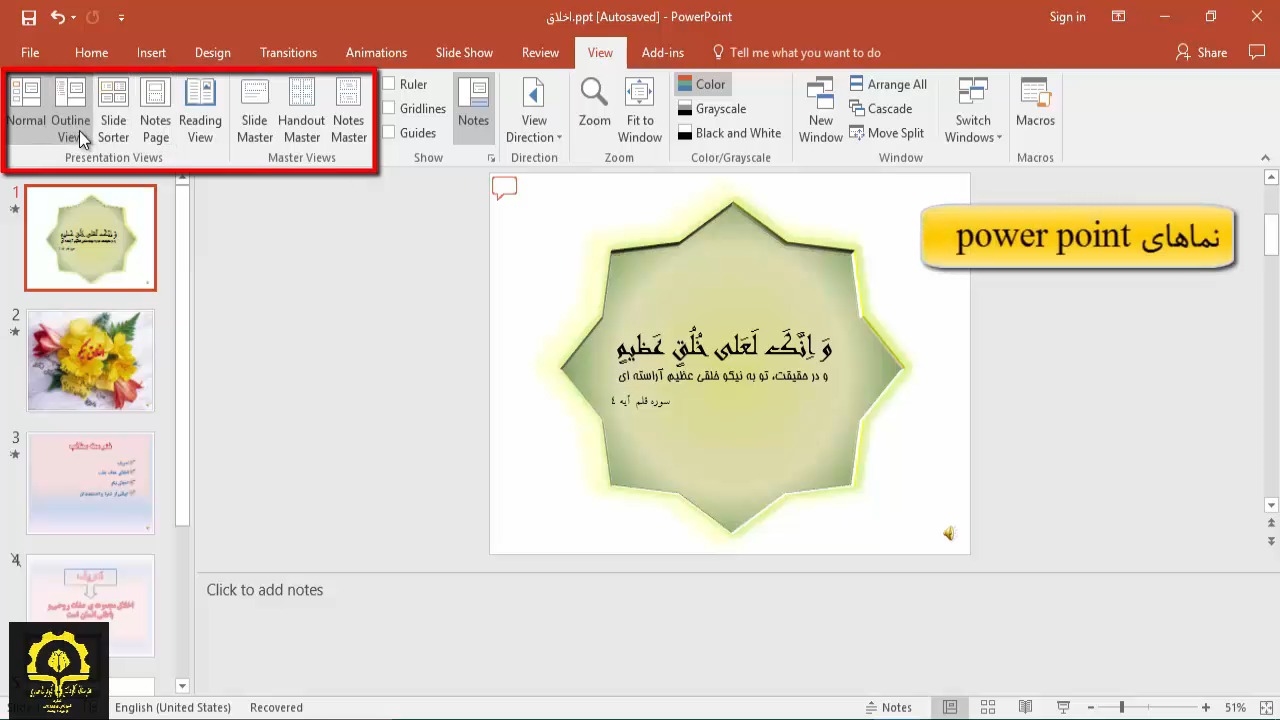Screen dimensions: 1280x720
Task: Switch to the Animations tab
Action: 376,53
